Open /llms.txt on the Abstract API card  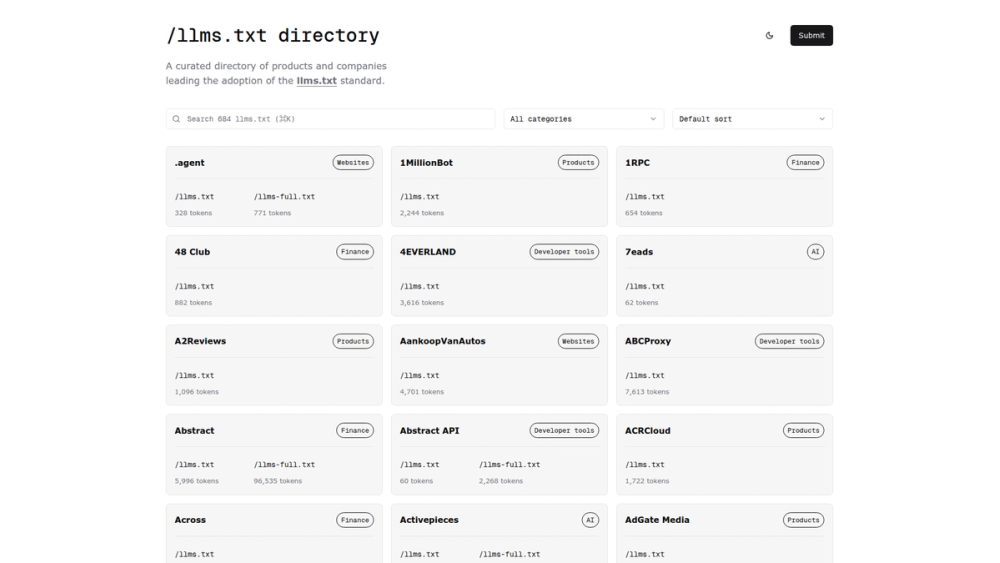(x=420, y=465)
